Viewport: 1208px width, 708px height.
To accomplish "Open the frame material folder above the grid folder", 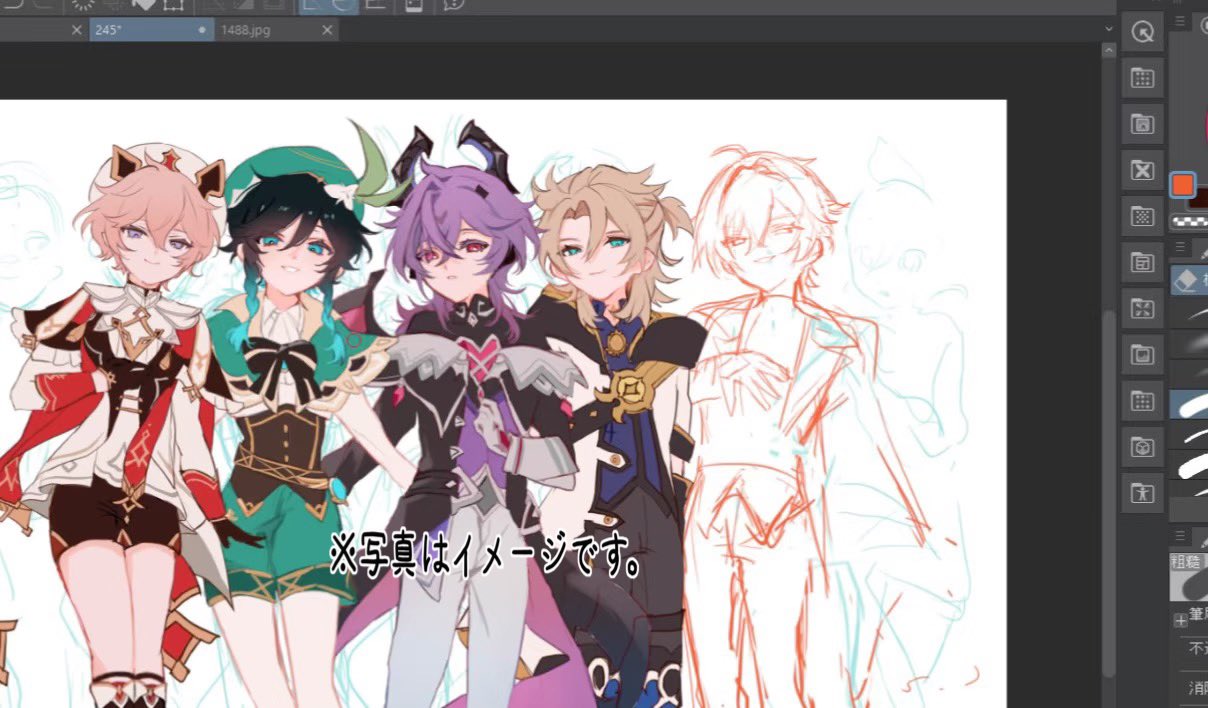I will [1142, 355].
